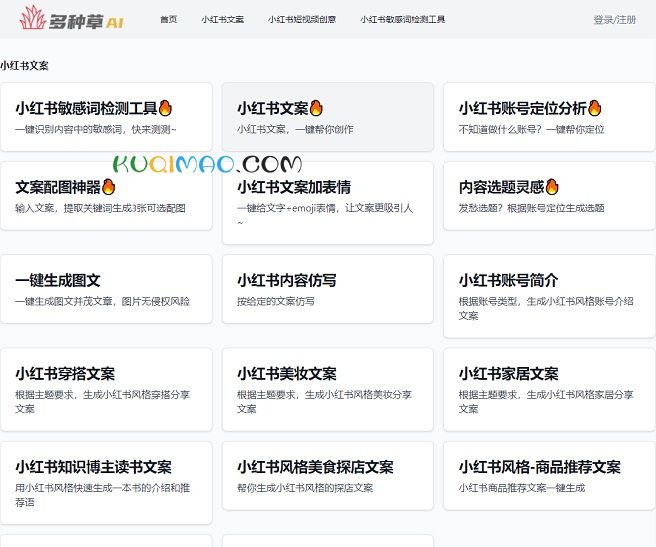Select the 小红书穿搭文案 card
This screenshot has width=656, height=547.
point(106,389)
